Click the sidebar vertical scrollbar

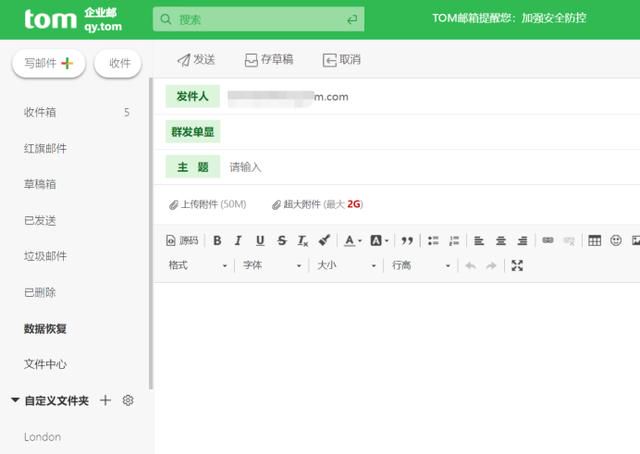[x=151, y=234]
